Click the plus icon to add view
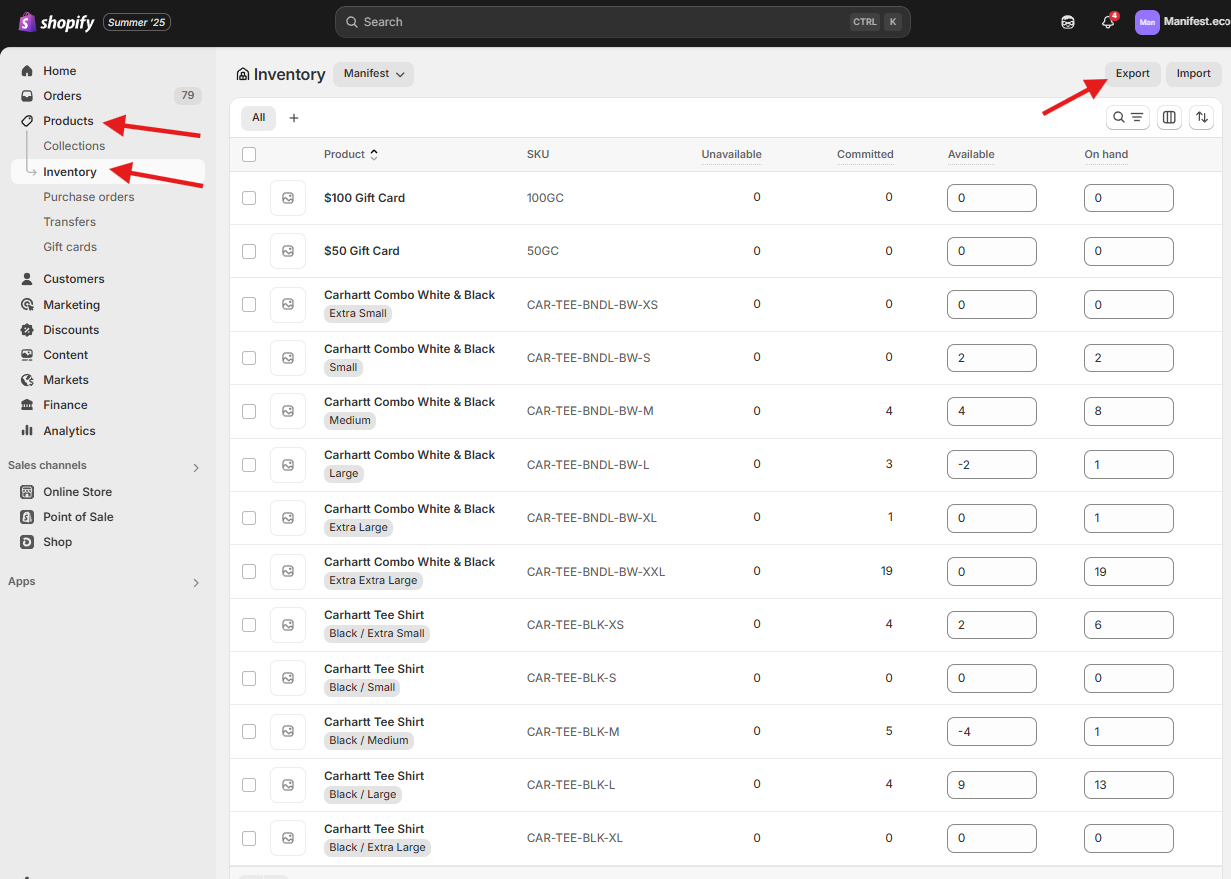 point(294,118)
